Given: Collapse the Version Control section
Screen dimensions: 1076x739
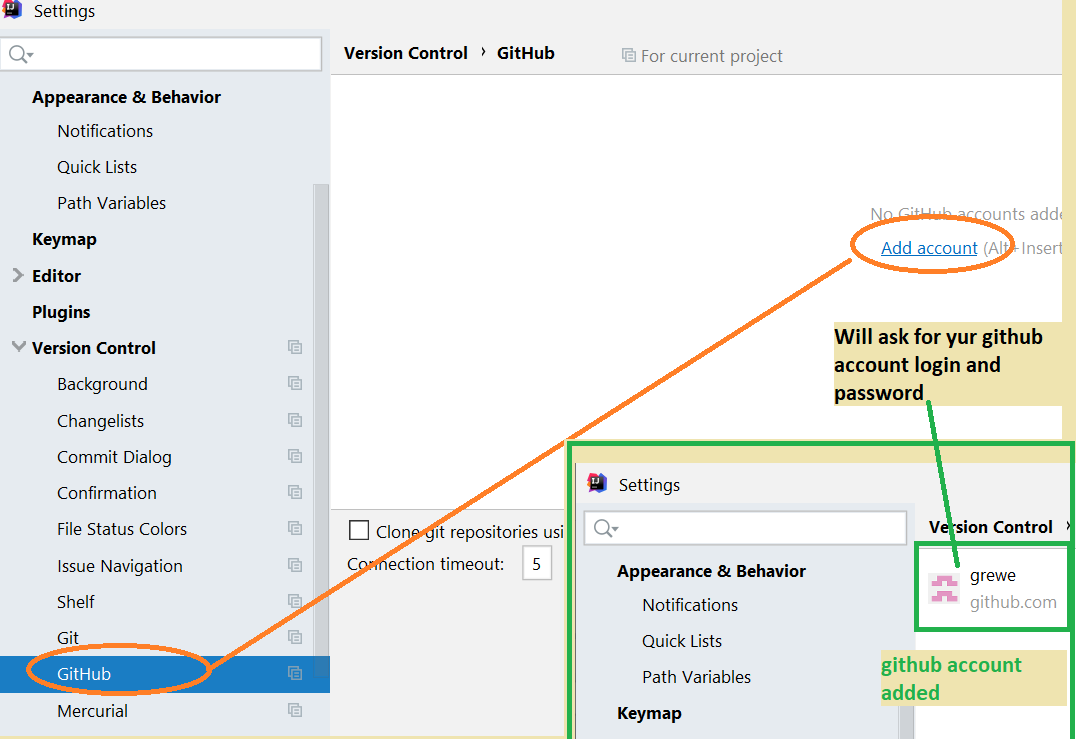Looking at the screenshot, I should [x=18, y=347].
